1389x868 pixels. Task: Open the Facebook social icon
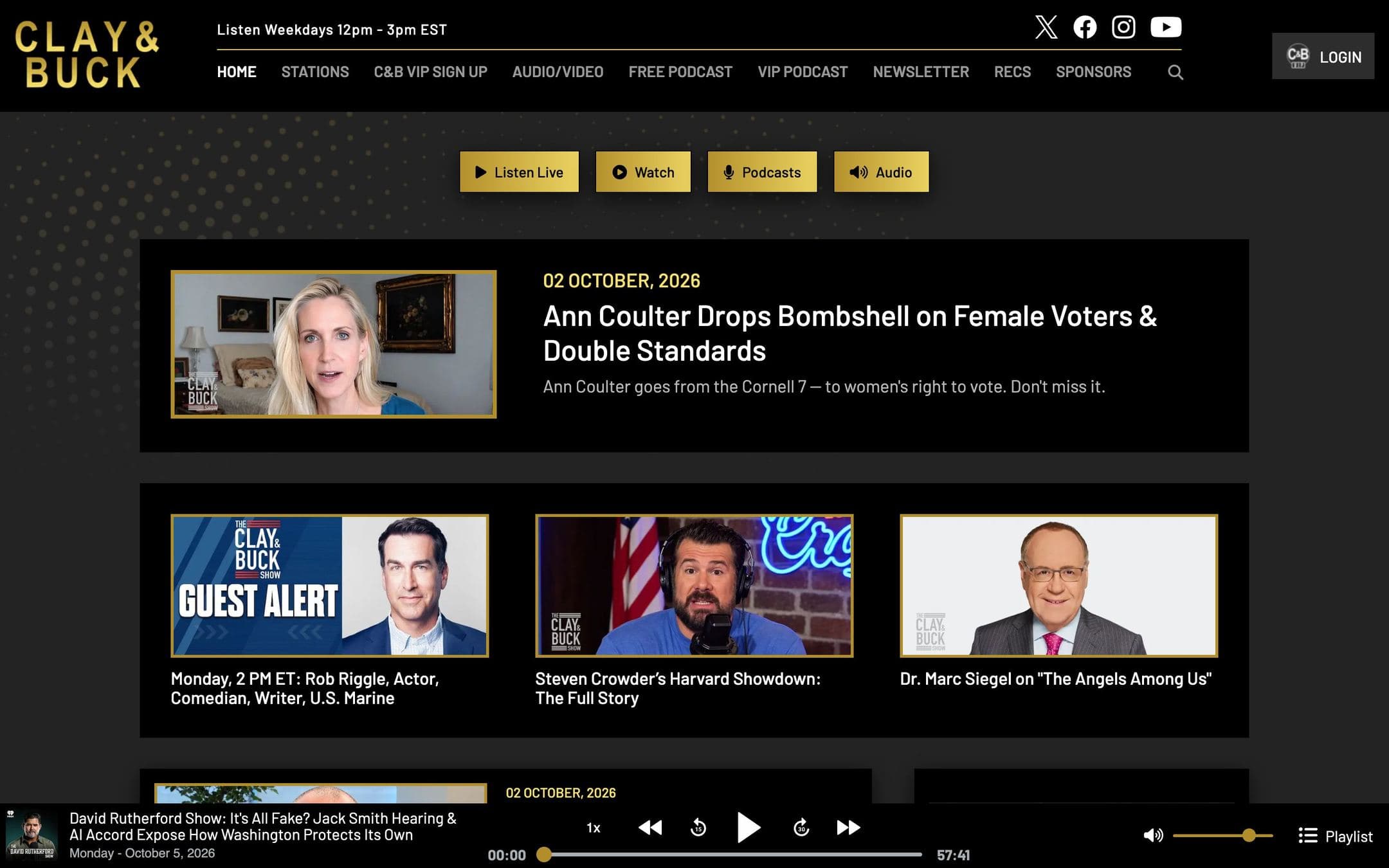(x=1085, y=27)
